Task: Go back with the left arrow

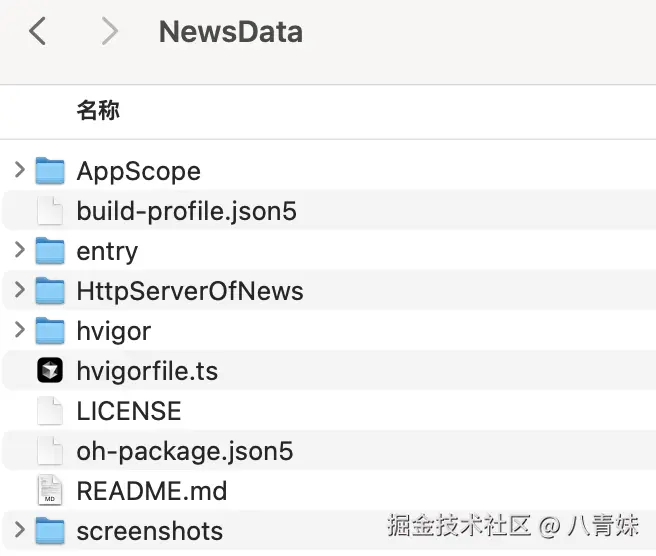Action: 37,31
